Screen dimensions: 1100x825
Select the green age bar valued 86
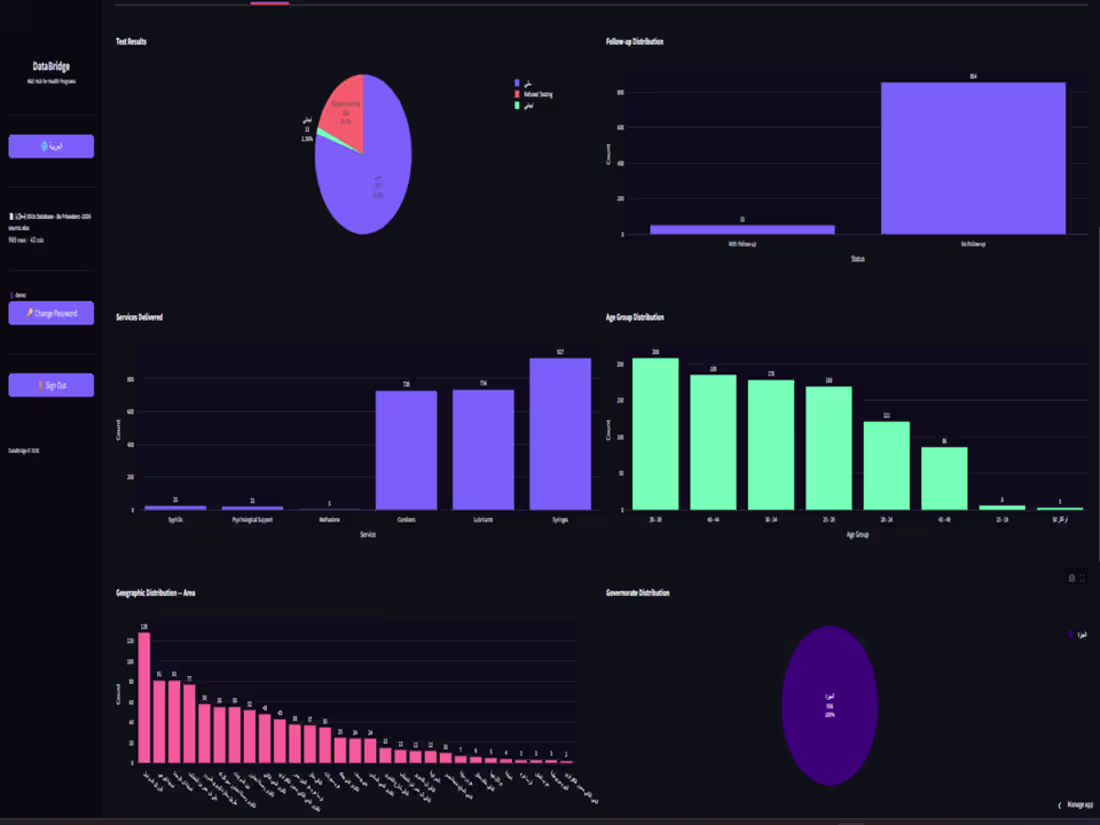pos(944,478)
